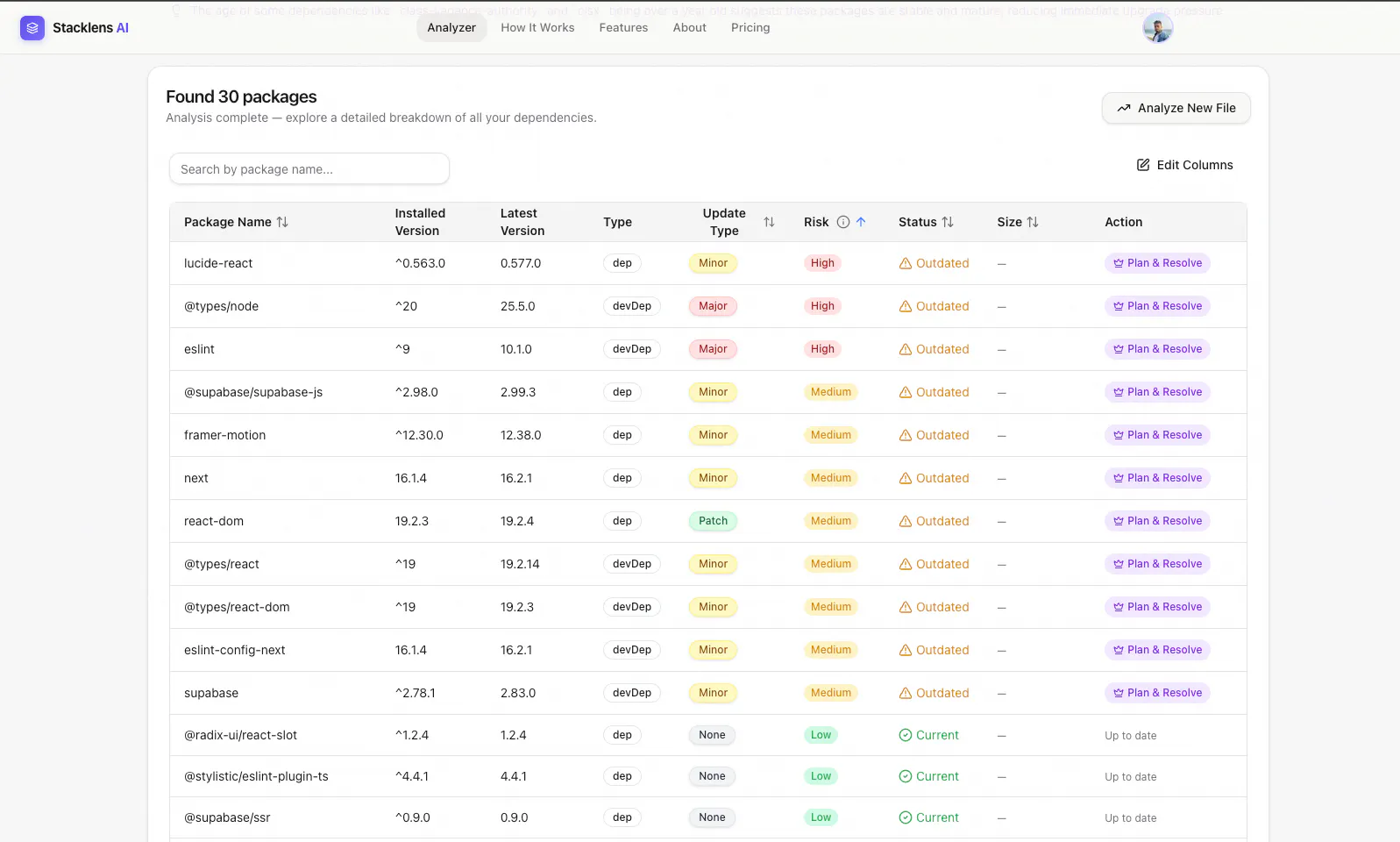The image size is (1400, 842).
Task: Plan & Resolve for next package
Action: (x=1157, y=478)
